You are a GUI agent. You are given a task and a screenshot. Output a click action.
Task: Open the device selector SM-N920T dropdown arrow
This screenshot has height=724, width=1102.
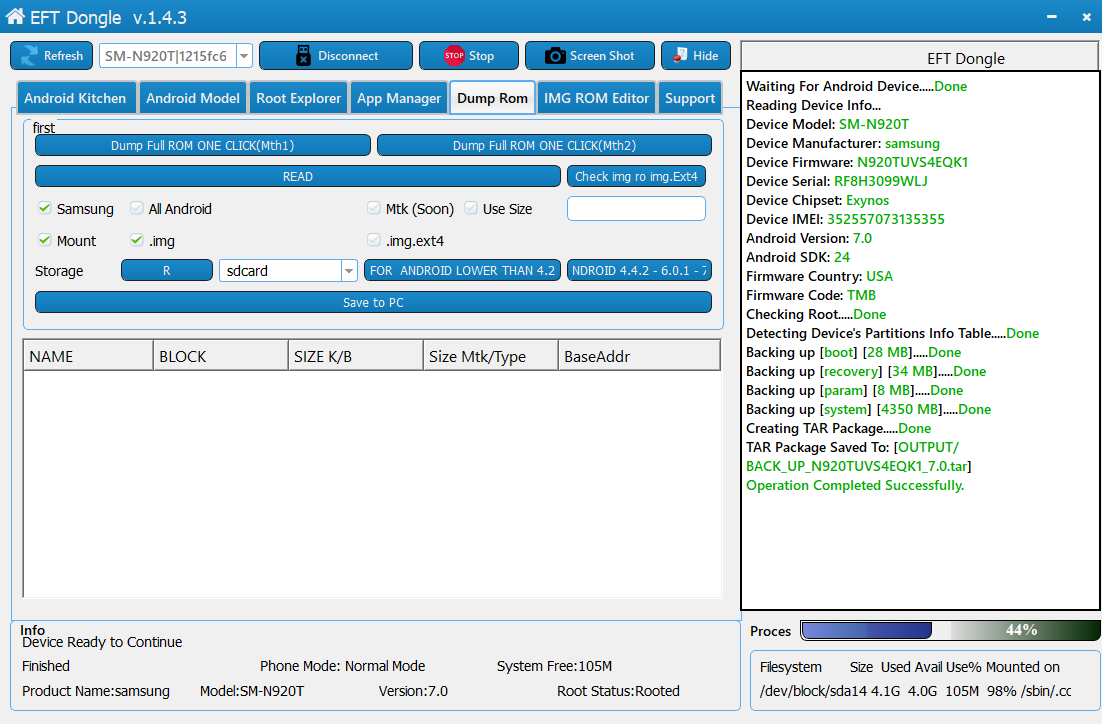pos(244,56)
